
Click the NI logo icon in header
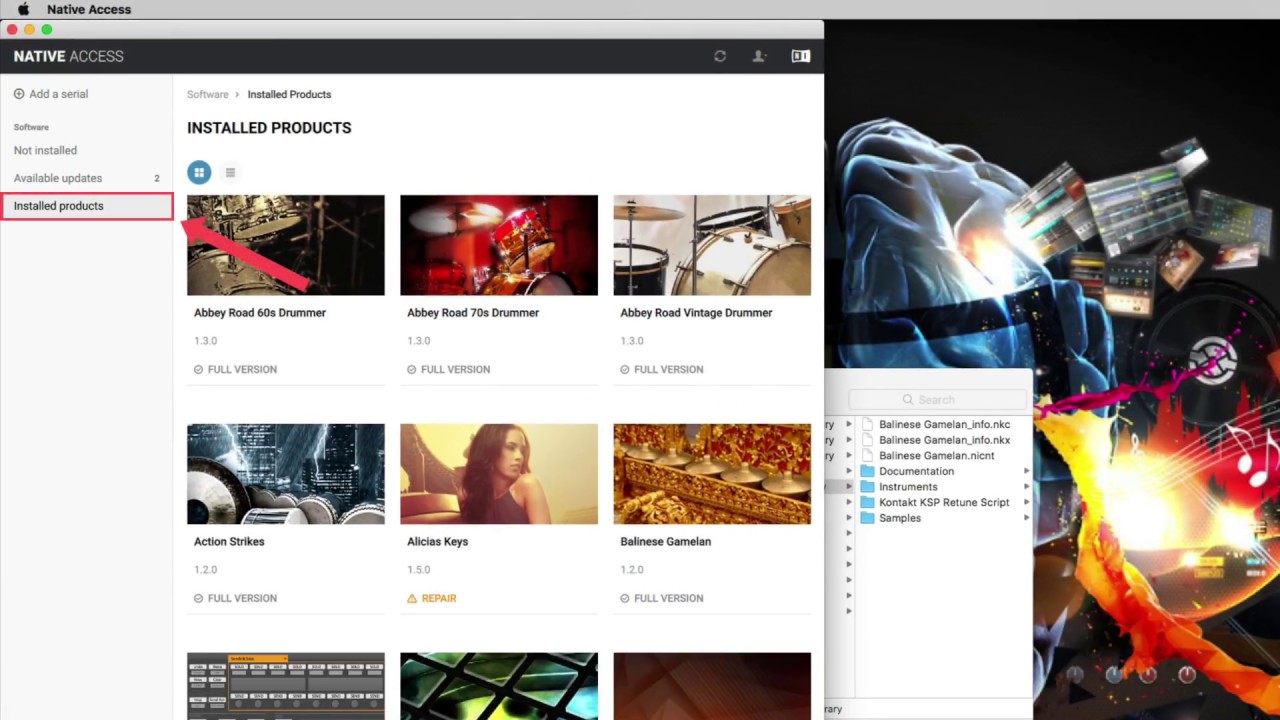tap(800, 56)
